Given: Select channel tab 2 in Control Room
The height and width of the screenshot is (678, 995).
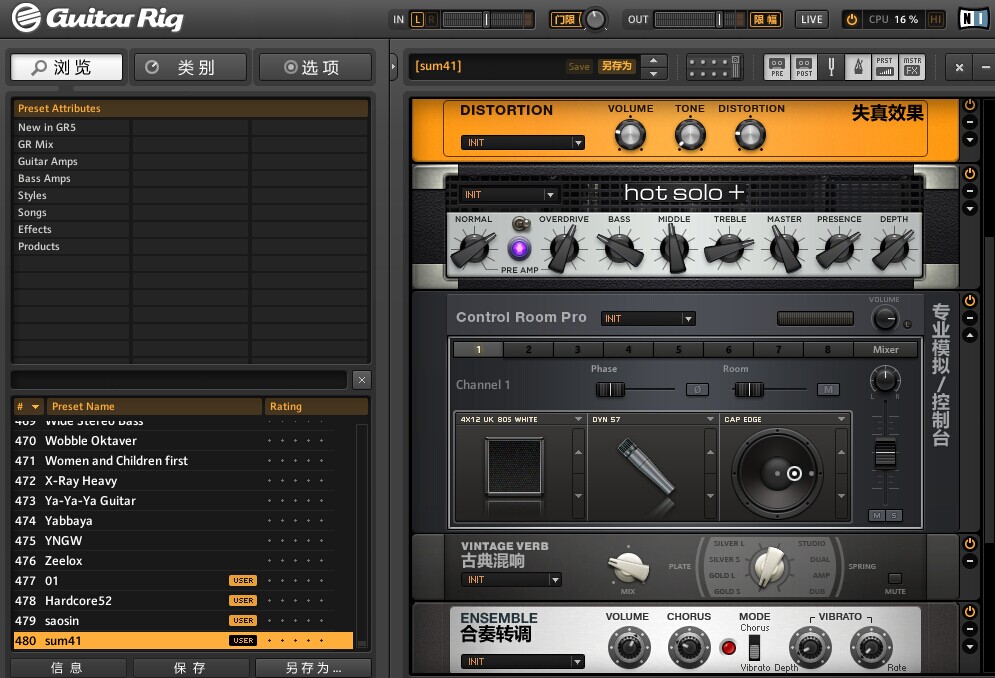Looking at the screenshot, I should pos(528,350).
